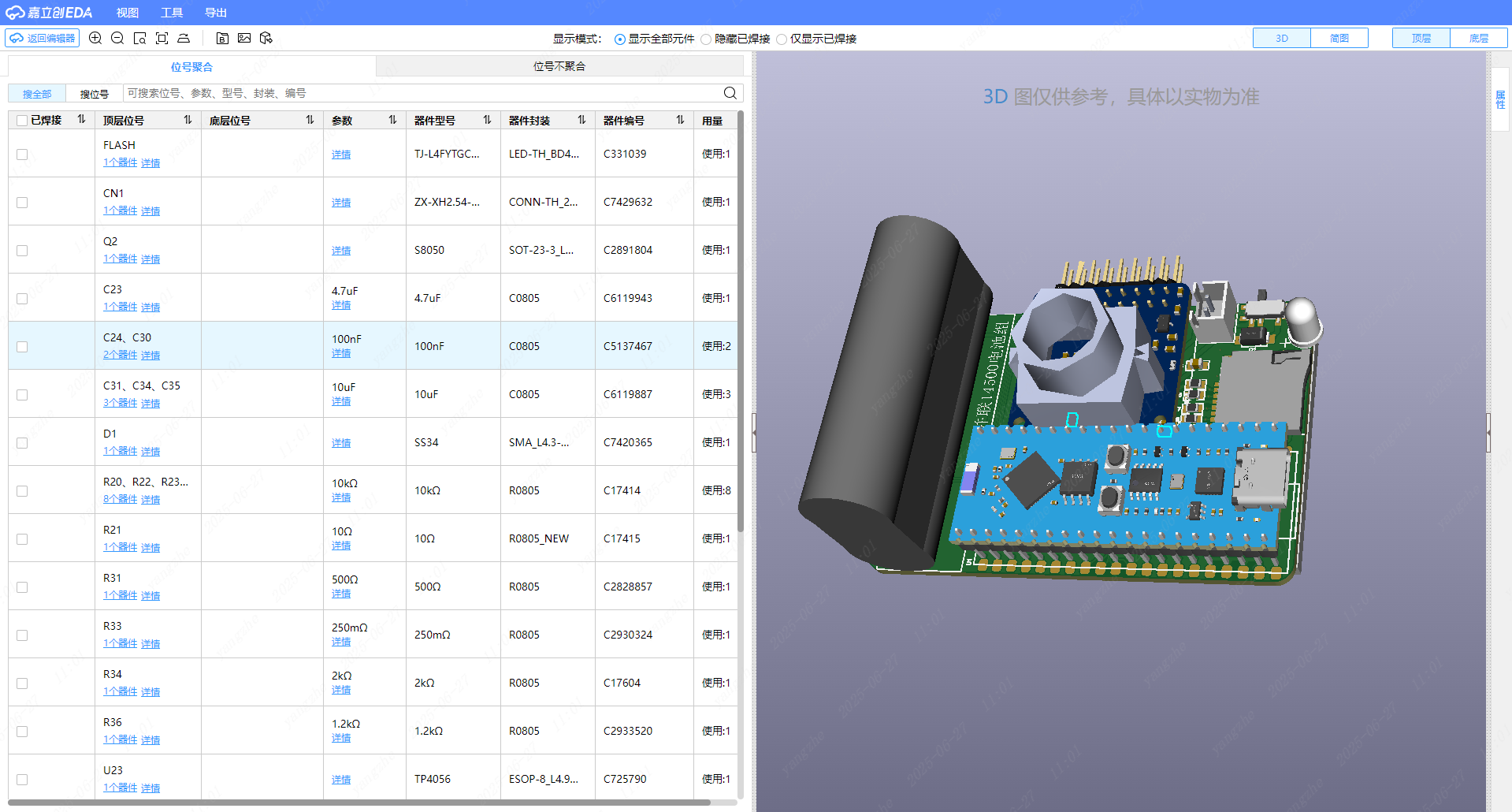Show the 顶层 top layer view

1421,38
